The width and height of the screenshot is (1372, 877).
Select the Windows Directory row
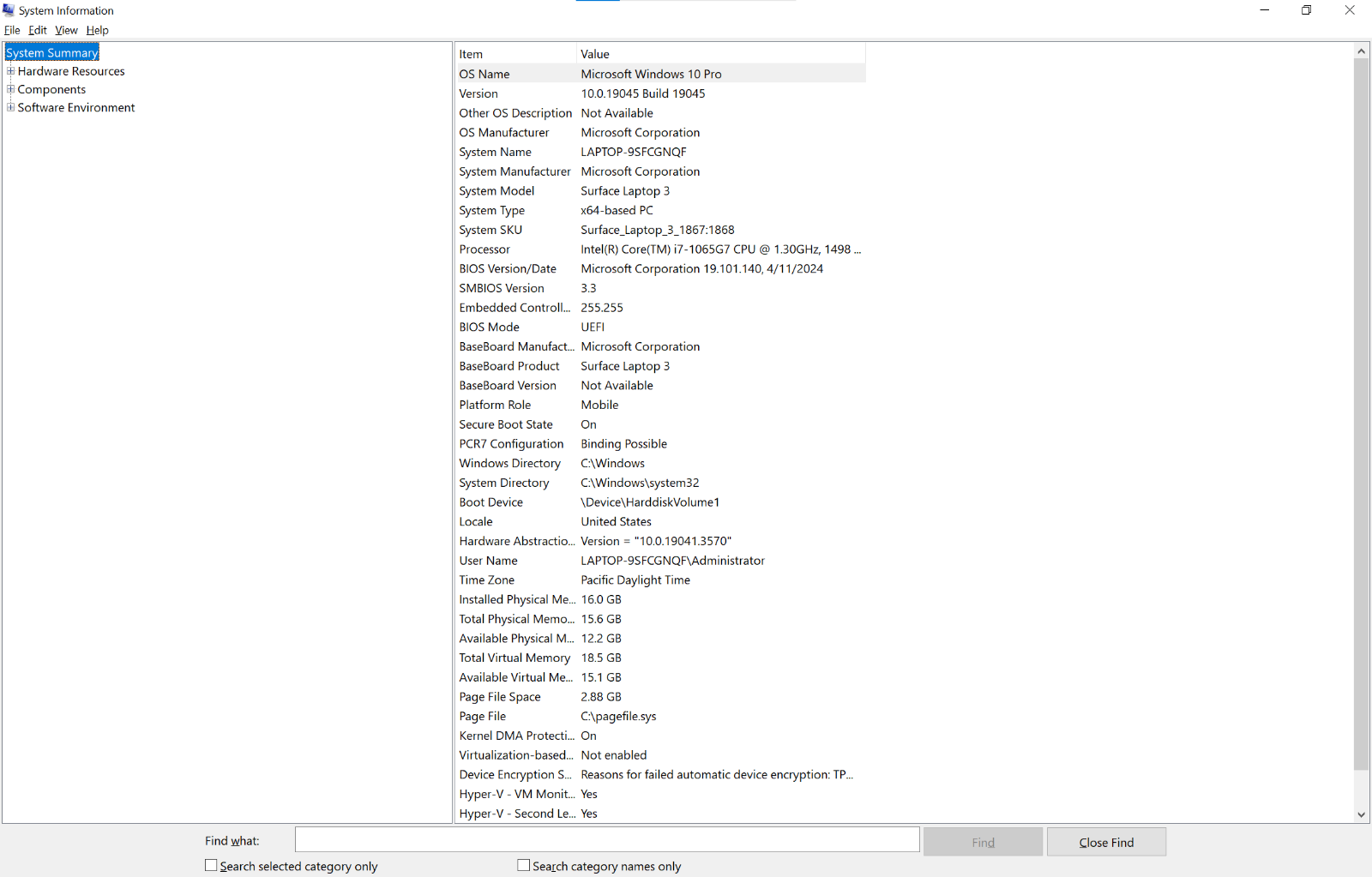tap(660, 463)
